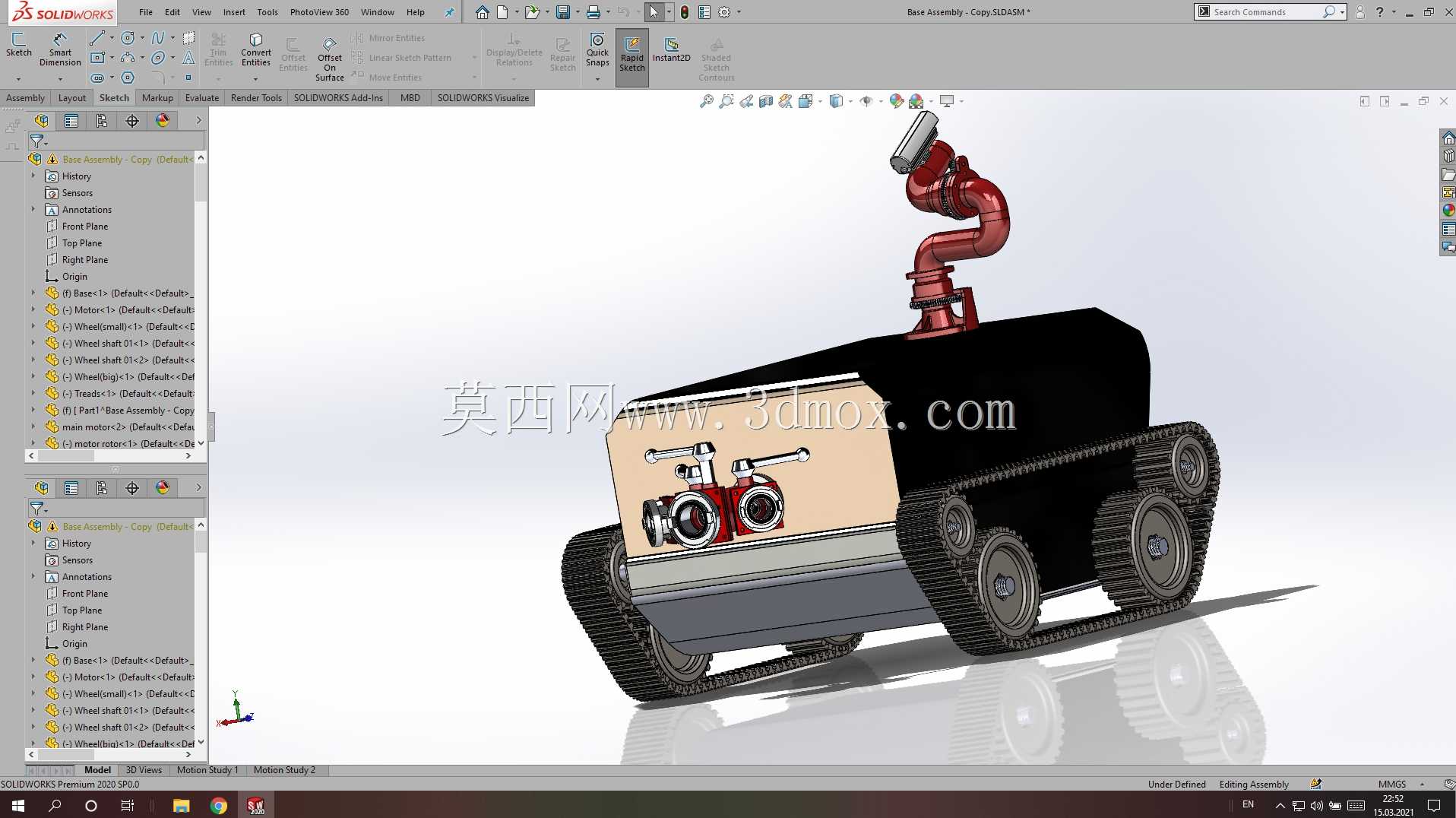This screenshot has height=818, width=1456.
Task: Switch to the Assembly tab
Action: coord(25,98)
